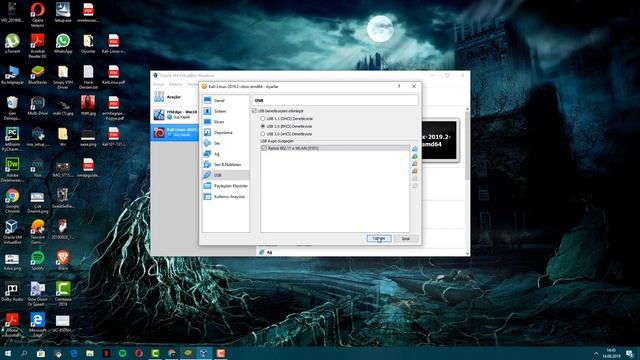Open uTorrent desktop shortcut
This screenshot has height=360, width=640.
pyautogui.click(x=12, y=44)
